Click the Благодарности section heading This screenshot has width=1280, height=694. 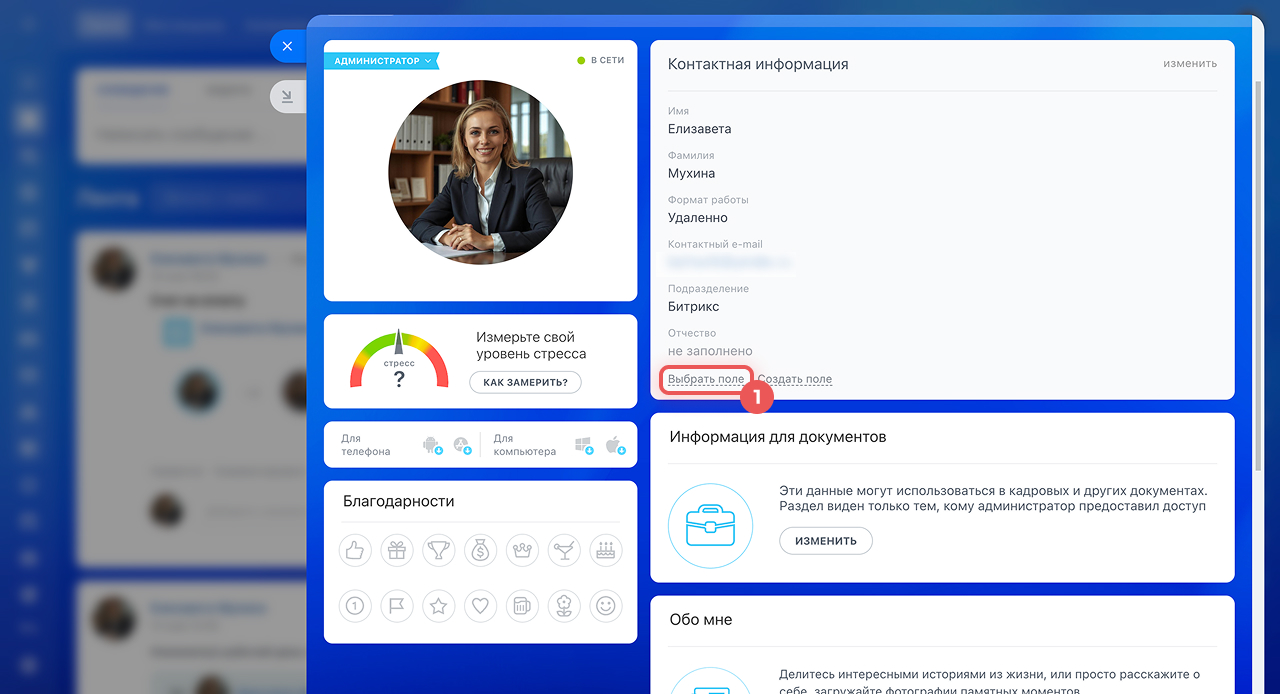[x=398, y=501]
